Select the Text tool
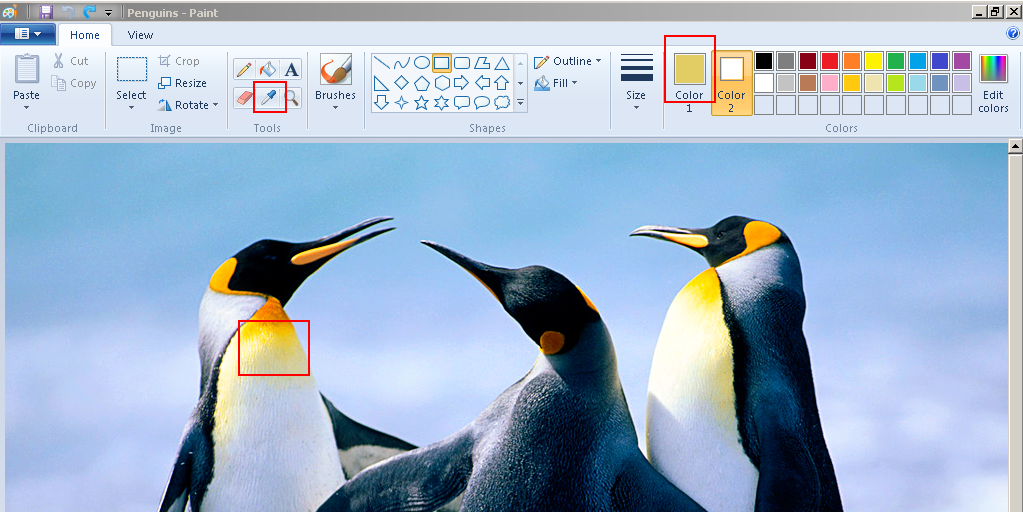This screenshot has height=512, width=1023. [x=292, y=69]
